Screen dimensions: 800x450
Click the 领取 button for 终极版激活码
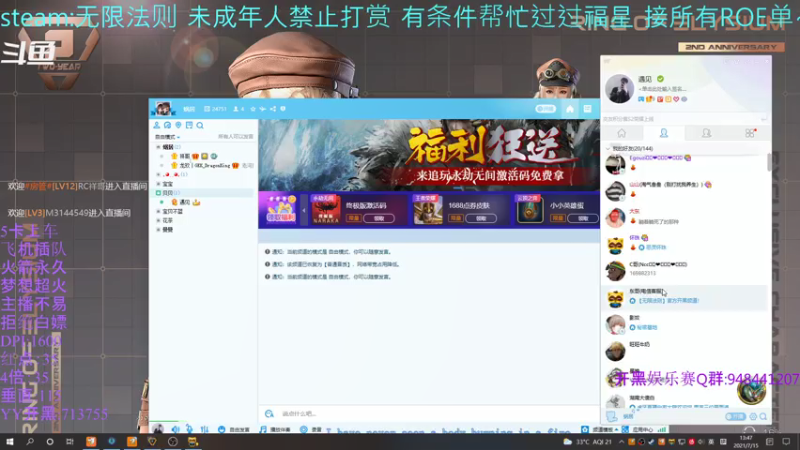click(379, 218)
